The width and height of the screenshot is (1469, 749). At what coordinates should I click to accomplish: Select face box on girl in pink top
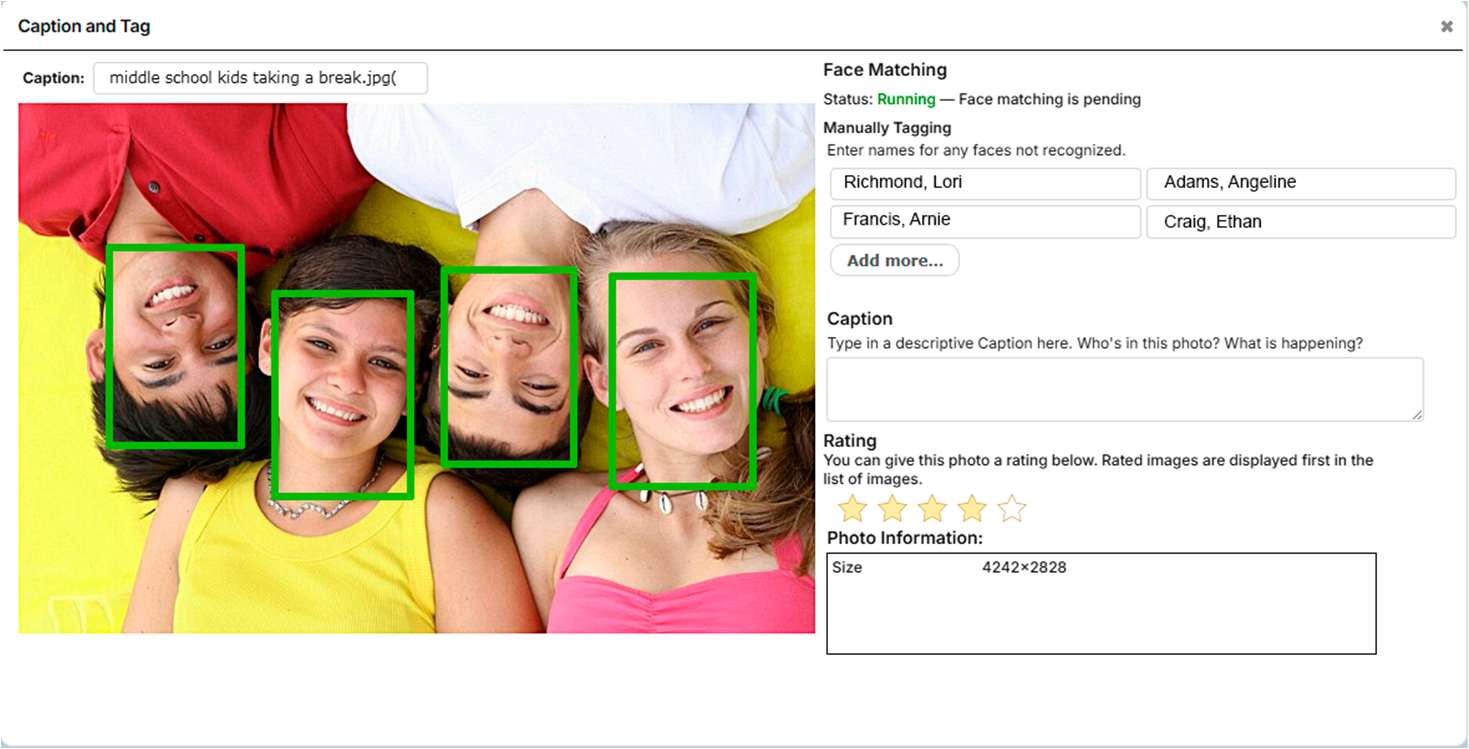682,381
